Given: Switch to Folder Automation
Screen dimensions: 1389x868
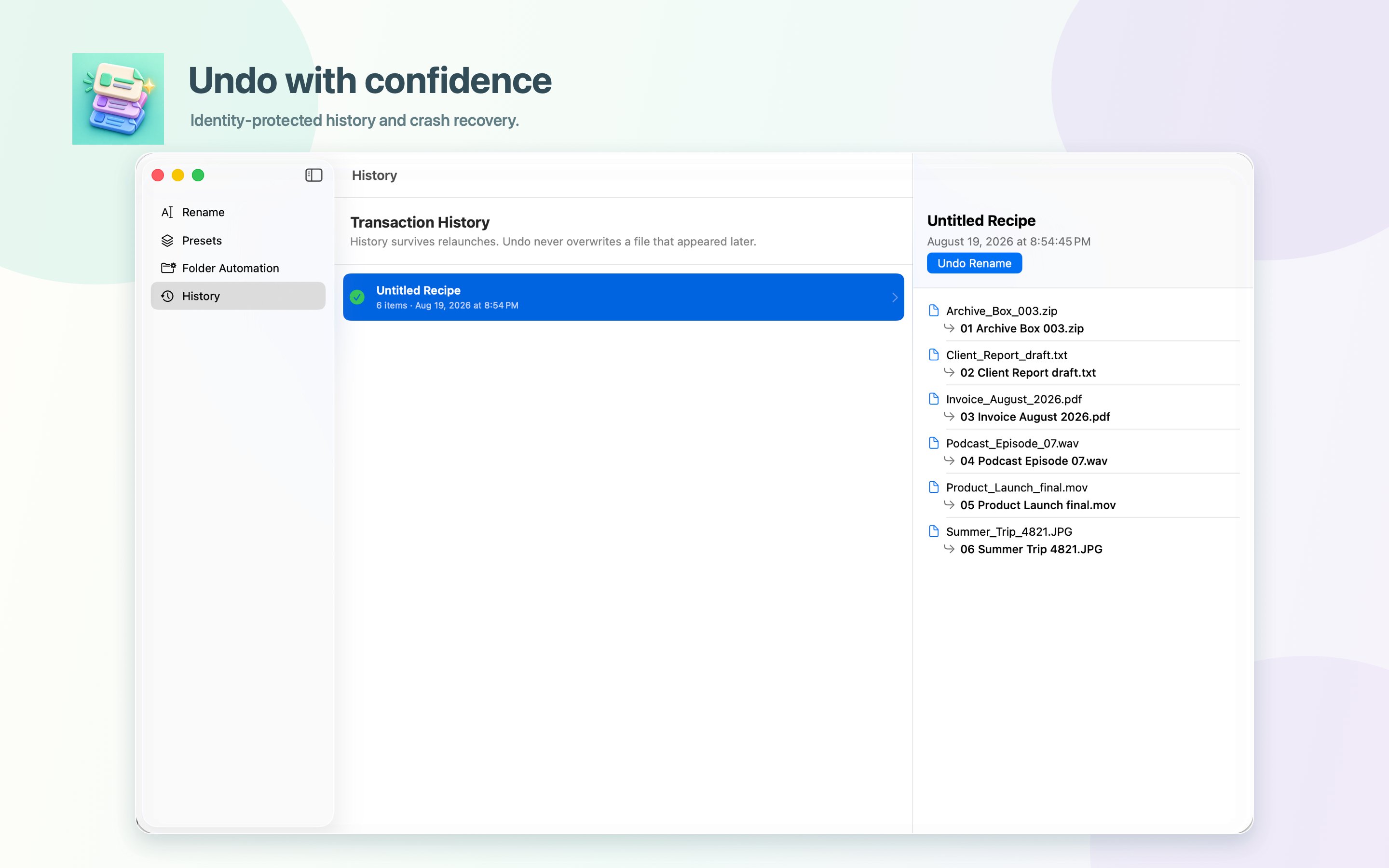Looking at the screenshot, I should tap(238, 268).
